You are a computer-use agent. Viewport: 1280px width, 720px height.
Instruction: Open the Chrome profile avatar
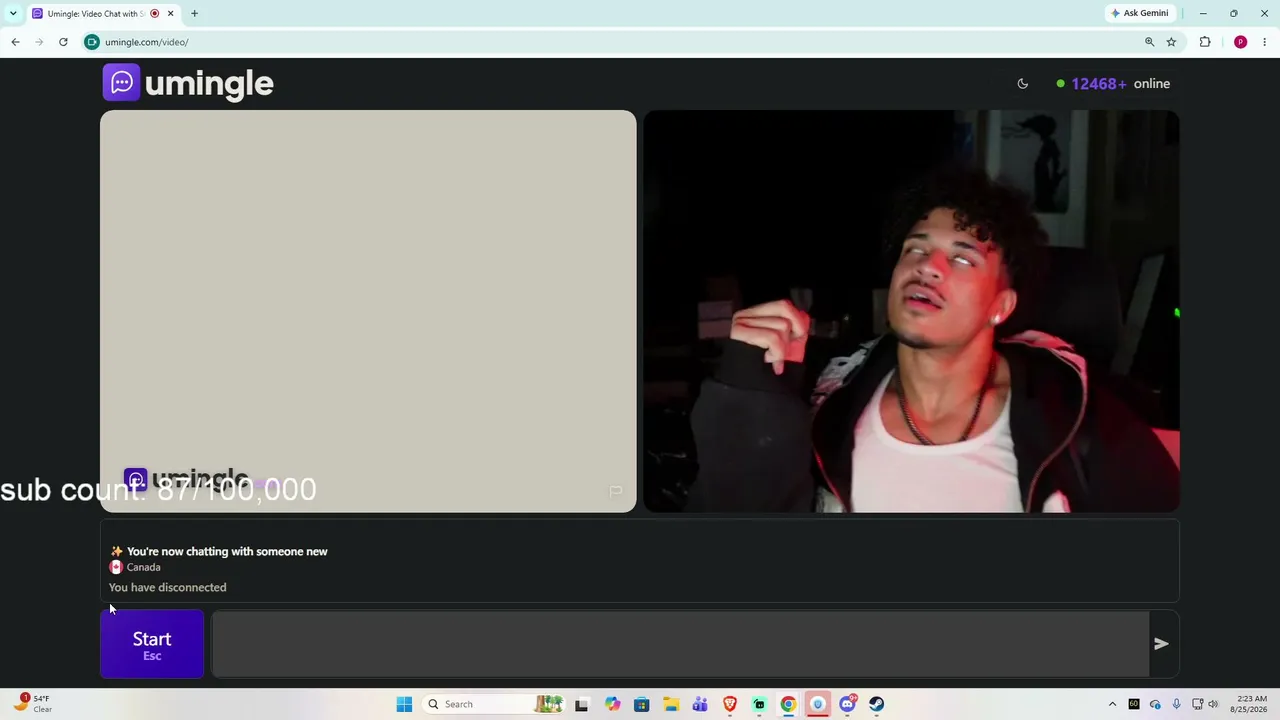(1240, 42)
